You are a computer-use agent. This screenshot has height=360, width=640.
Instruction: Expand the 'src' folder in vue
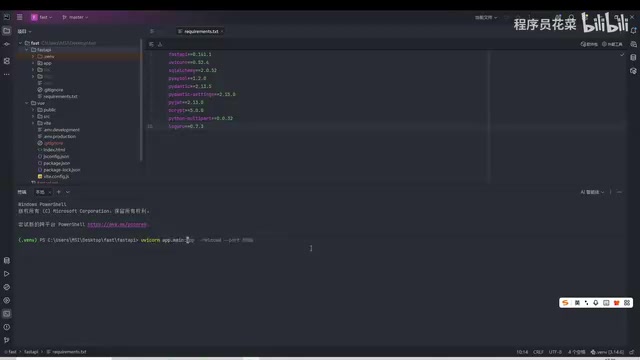pos(33,116)
